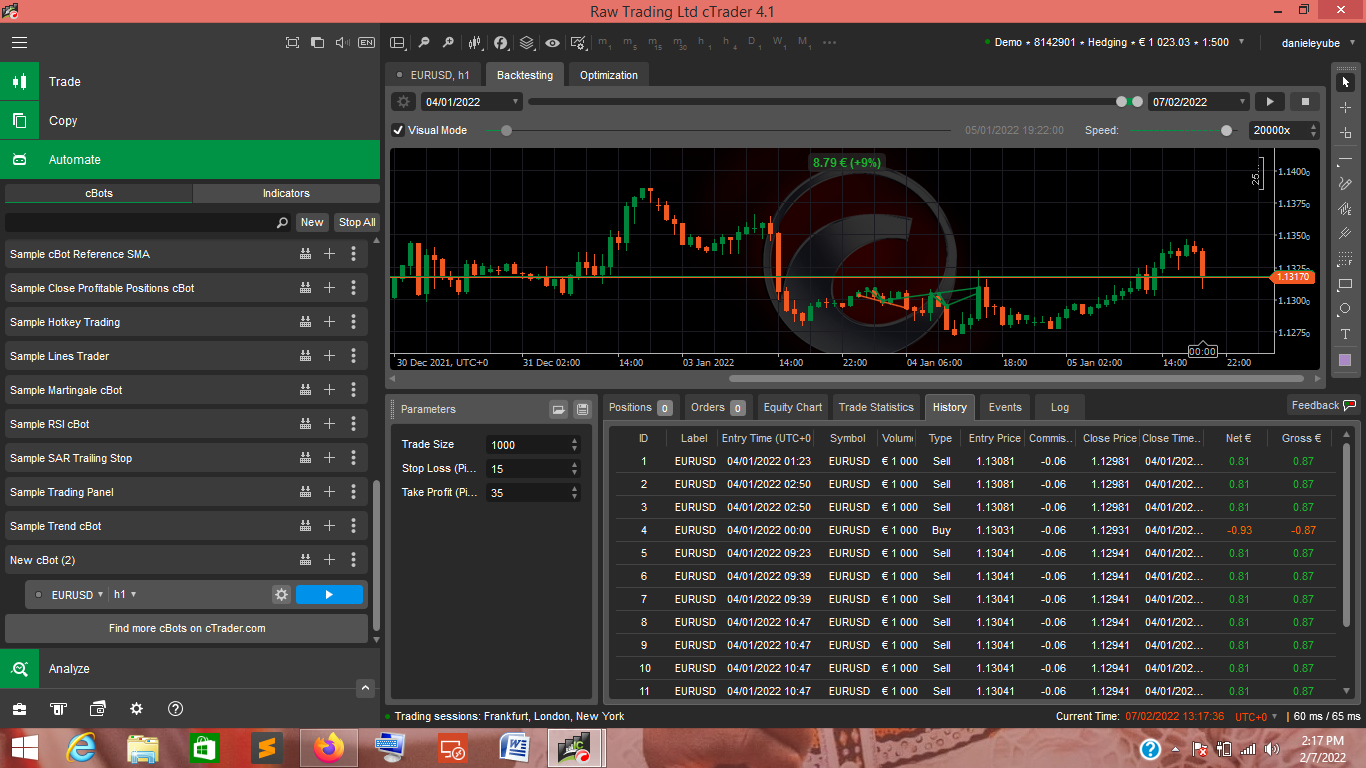Open the Events tab
1366x768 pixels.
tap(1005, 407)
